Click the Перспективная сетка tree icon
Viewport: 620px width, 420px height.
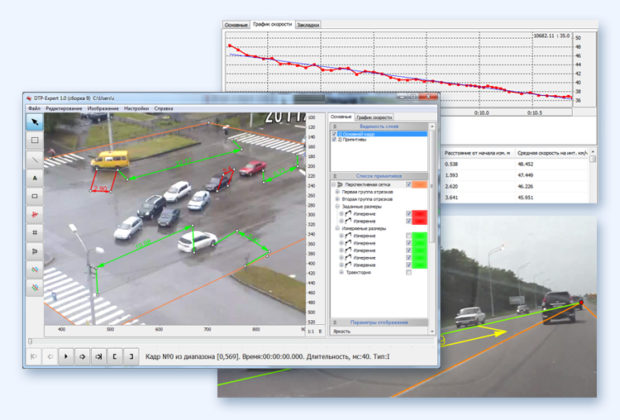340,185
